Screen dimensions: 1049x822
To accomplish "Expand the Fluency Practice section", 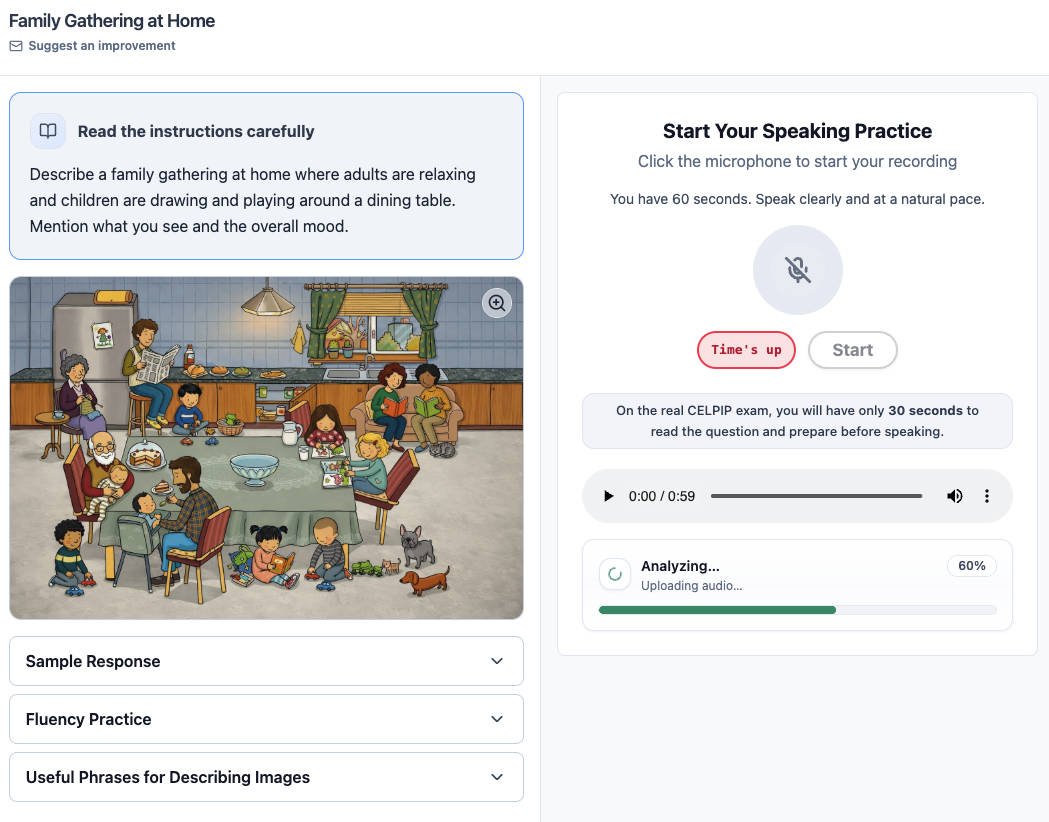I will [x=266, y=719].
